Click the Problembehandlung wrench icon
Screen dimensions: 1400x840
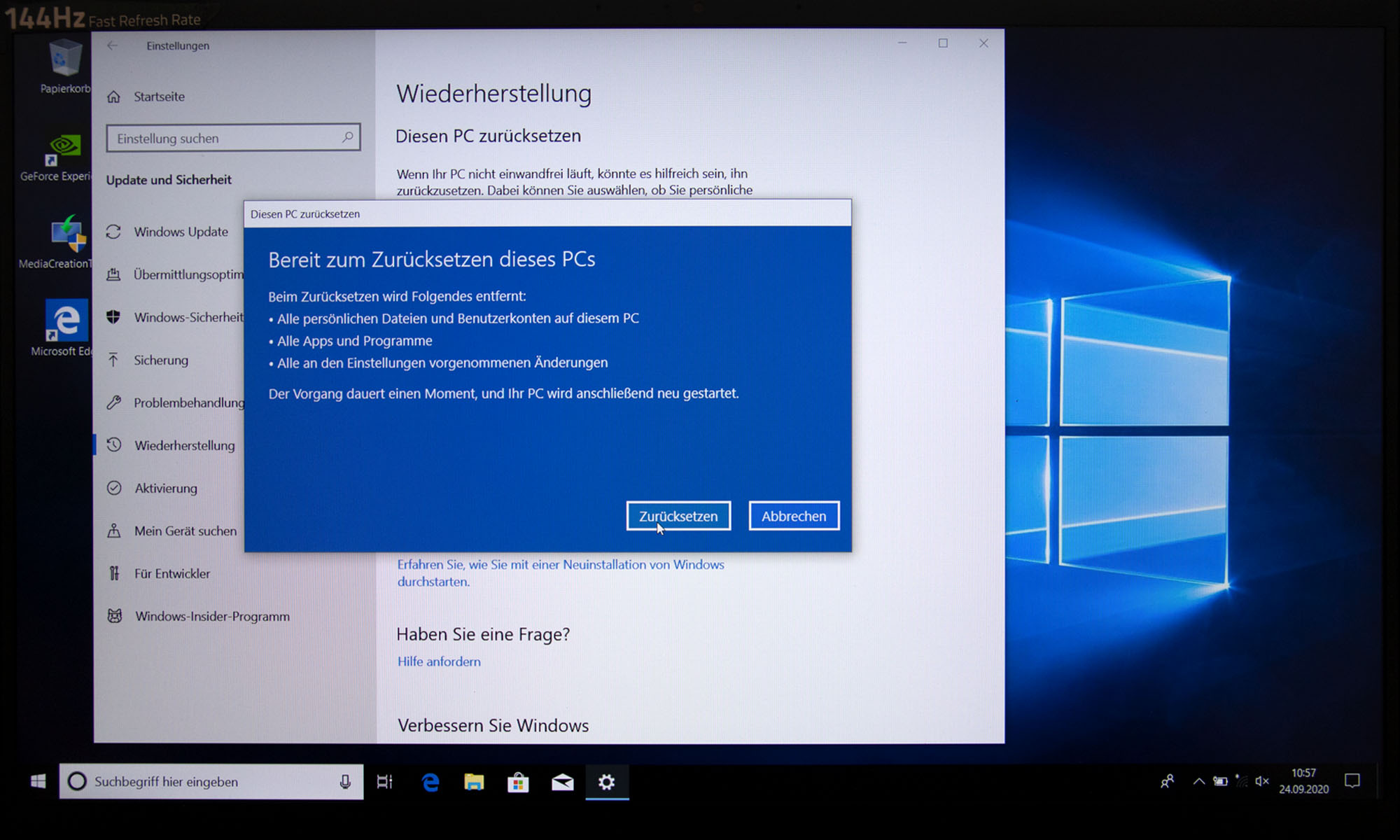pos(113,402)
